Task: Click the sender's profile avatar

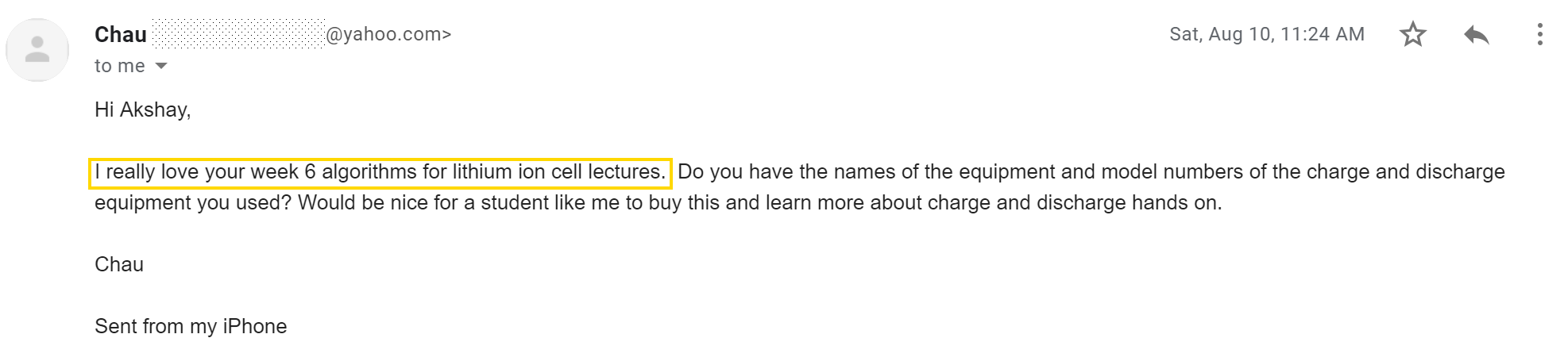Action: click(37, 50)
